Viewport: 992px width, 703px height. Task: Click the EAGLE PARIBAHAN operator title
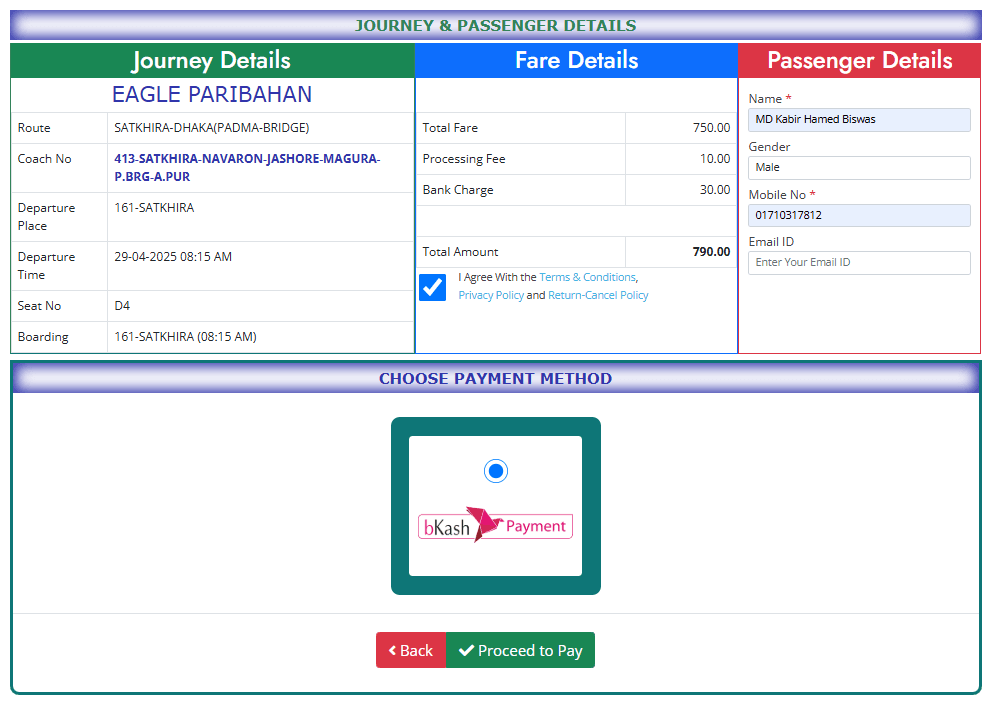click(x=212, y=94)
